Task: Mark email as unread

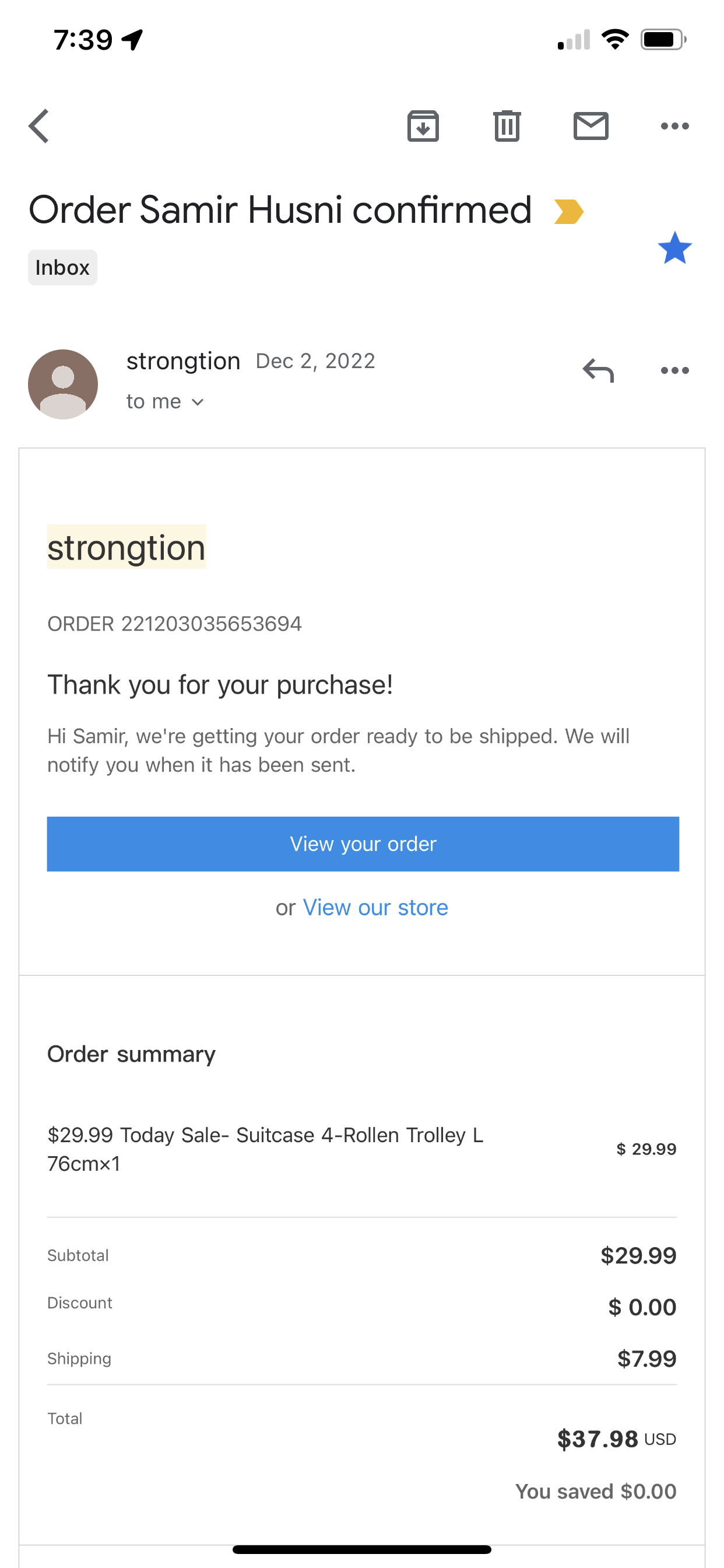Action: pyautogui.click(x=591, y=126)
